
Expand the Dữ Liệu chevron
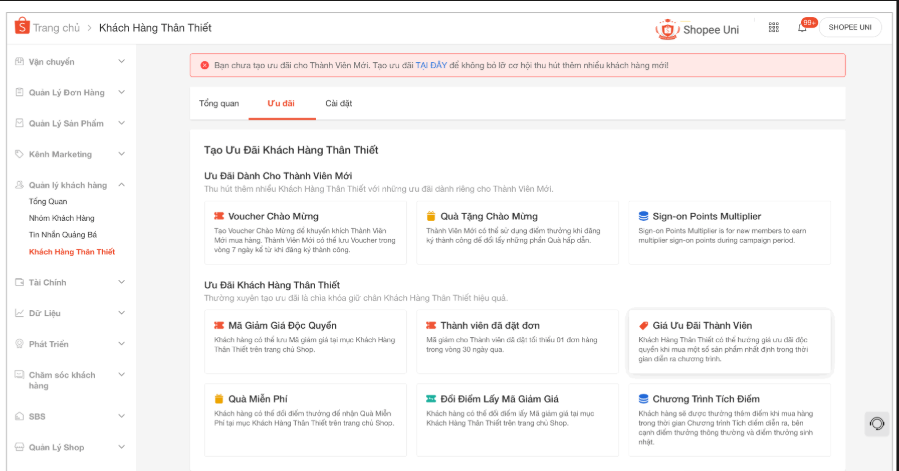click(x=122, y=313)
